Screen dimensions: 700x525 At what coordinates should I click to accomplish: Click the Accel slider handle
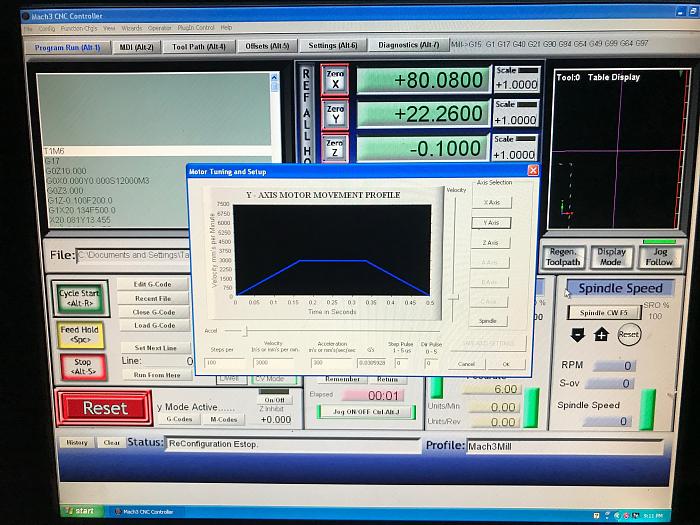coord(246,329)
